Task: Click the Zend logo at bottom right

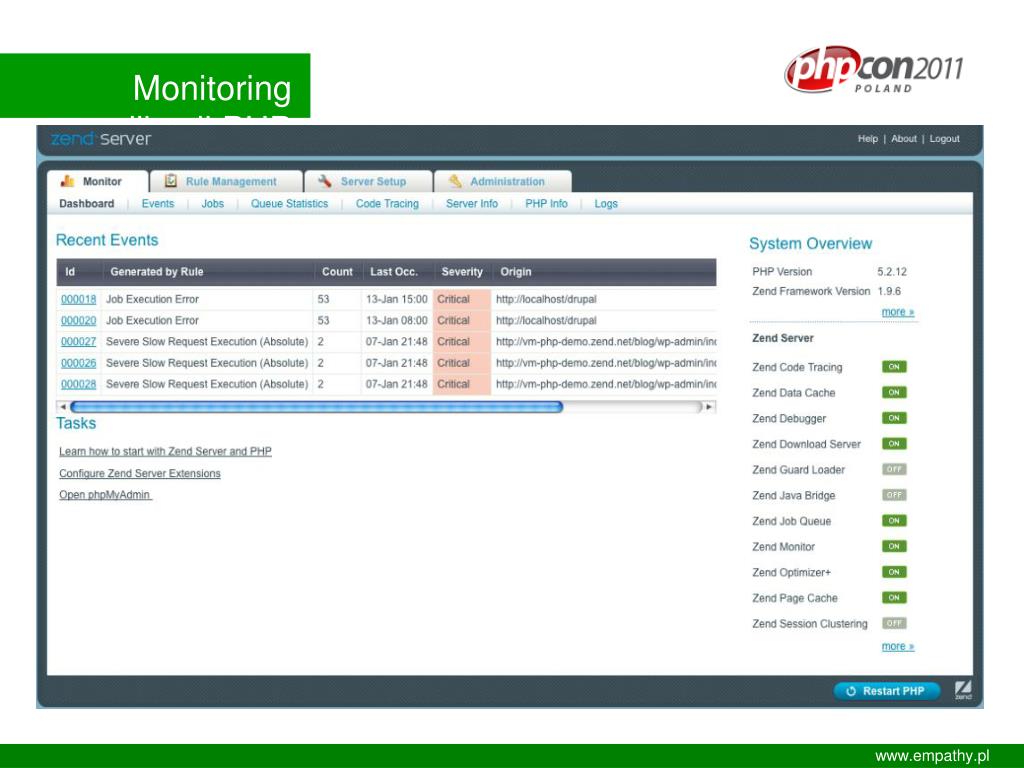Action: 963,690
